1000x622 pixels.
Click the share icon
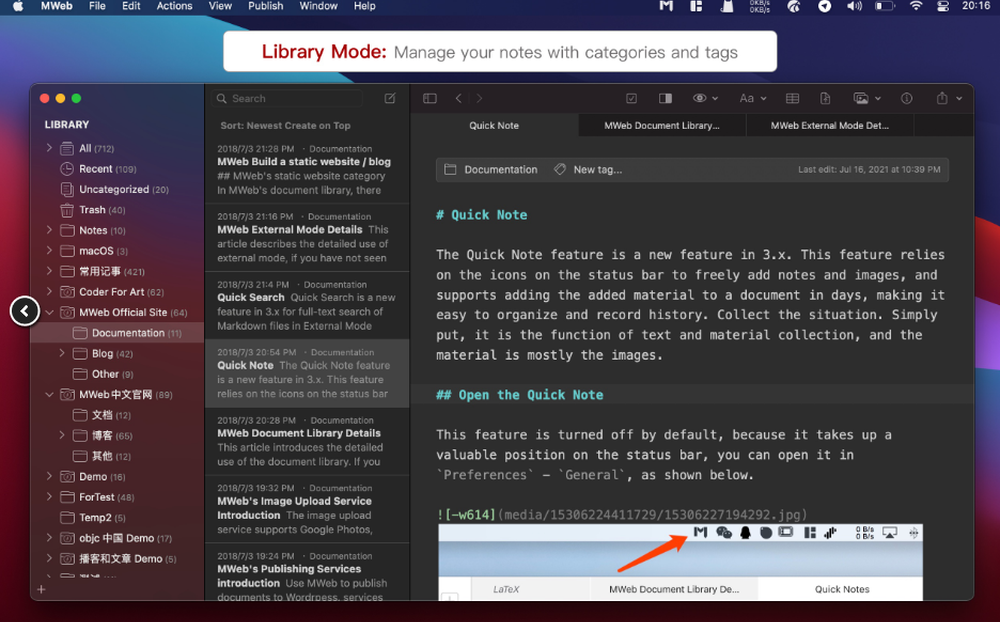pyautogui.click(x=942, y=98)
